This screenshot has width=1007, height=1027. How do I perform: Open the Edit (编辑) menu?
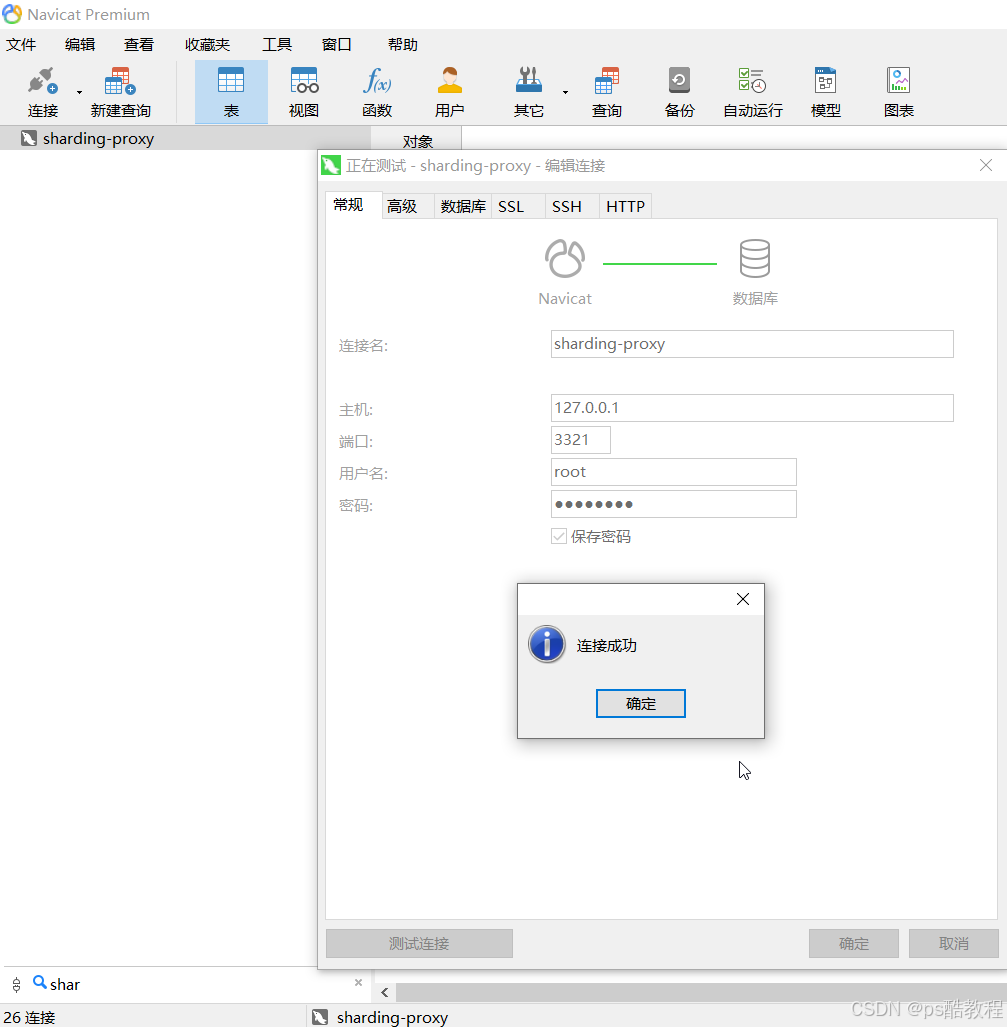80,45
